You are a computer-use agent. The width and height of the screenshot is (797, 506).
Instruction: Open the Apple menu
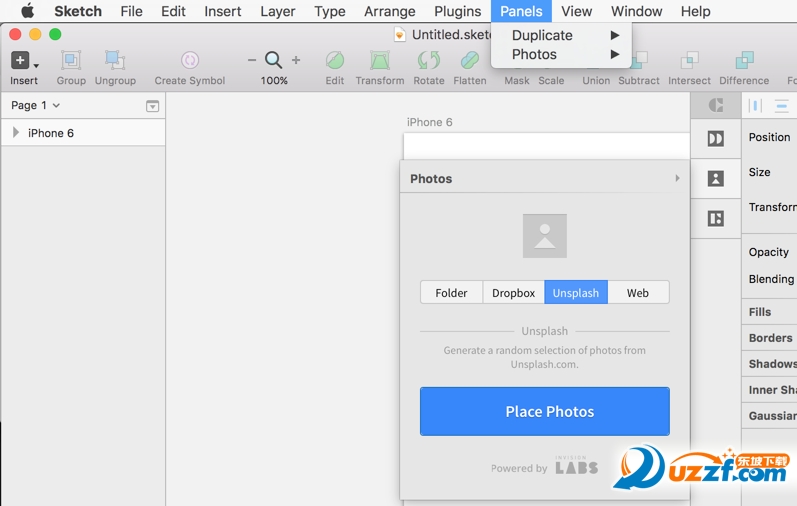point(27,11)
